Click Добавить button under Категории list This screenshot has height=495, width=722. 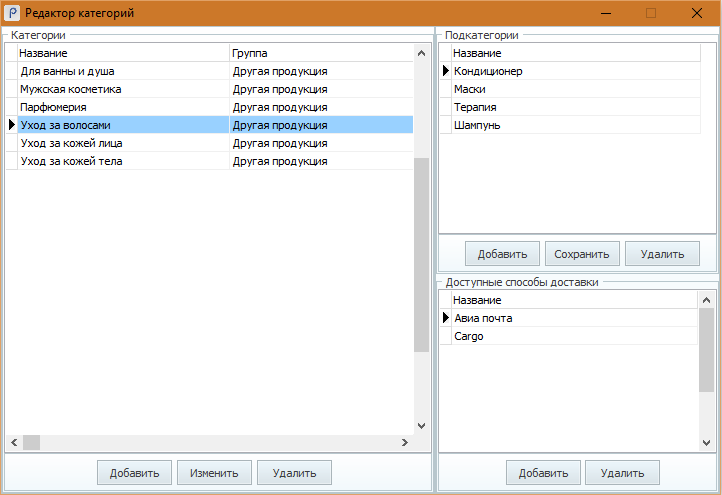pyautogui.click(x=134, y=473)
